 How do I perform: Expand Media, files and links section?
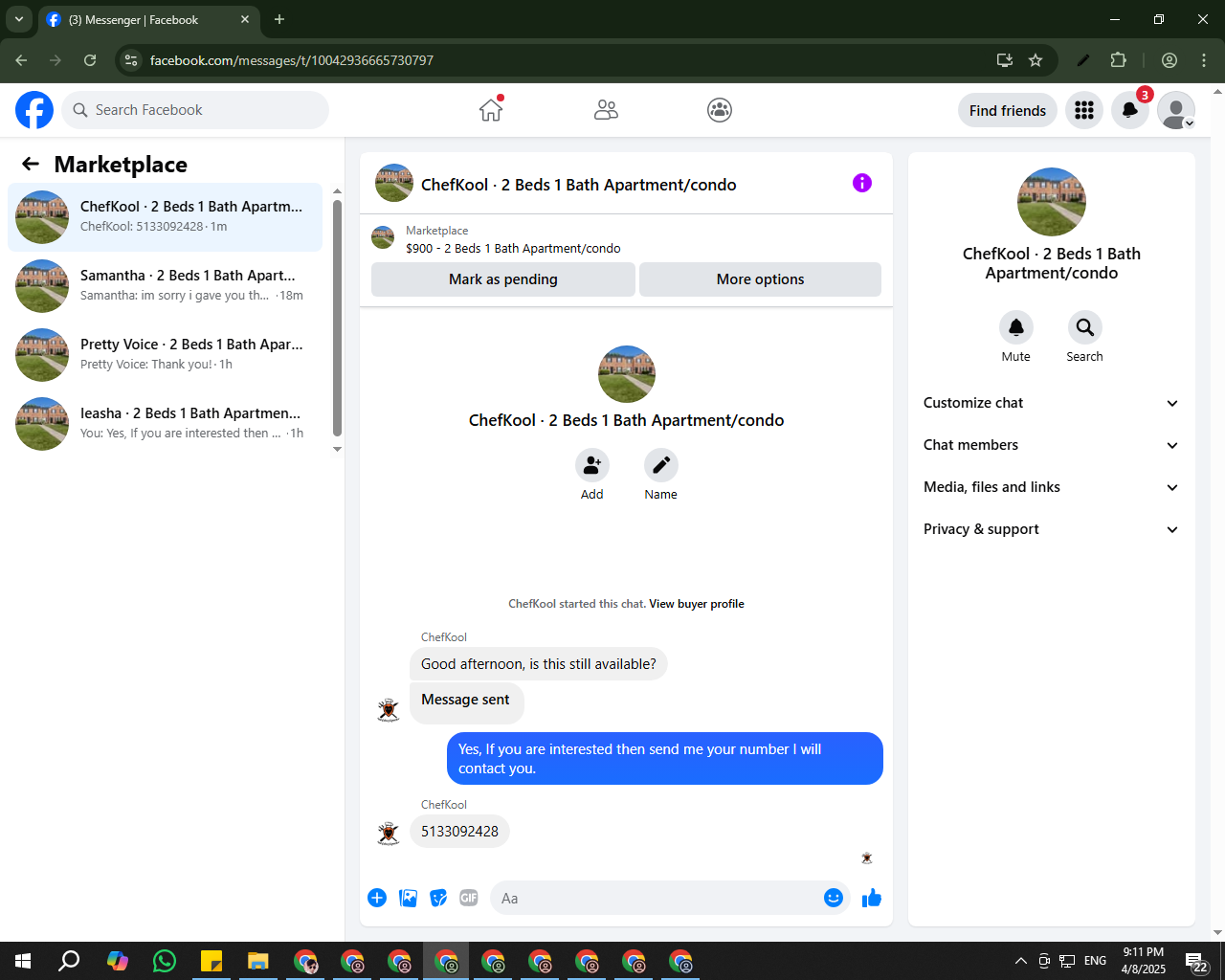(1051, 487)
